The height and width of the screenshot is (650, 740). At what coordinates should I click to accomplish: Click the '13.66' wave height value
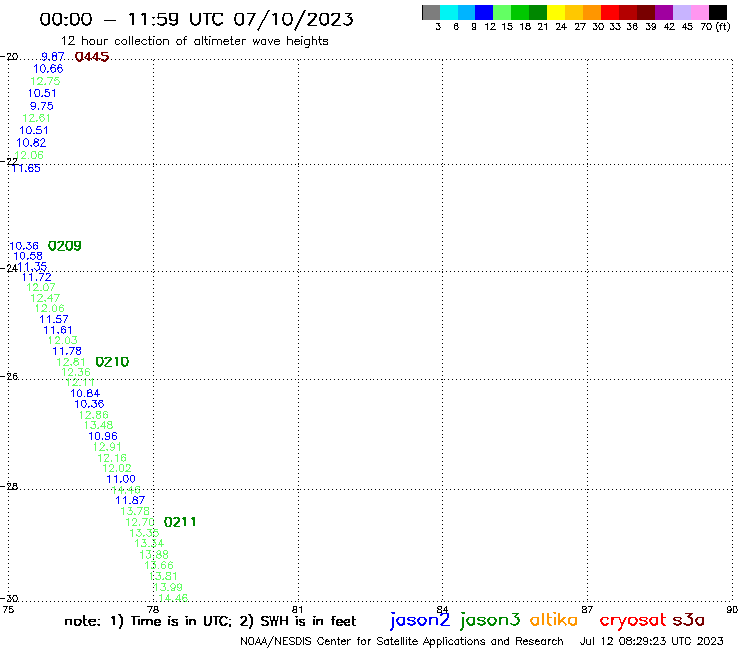pos(159,565)
